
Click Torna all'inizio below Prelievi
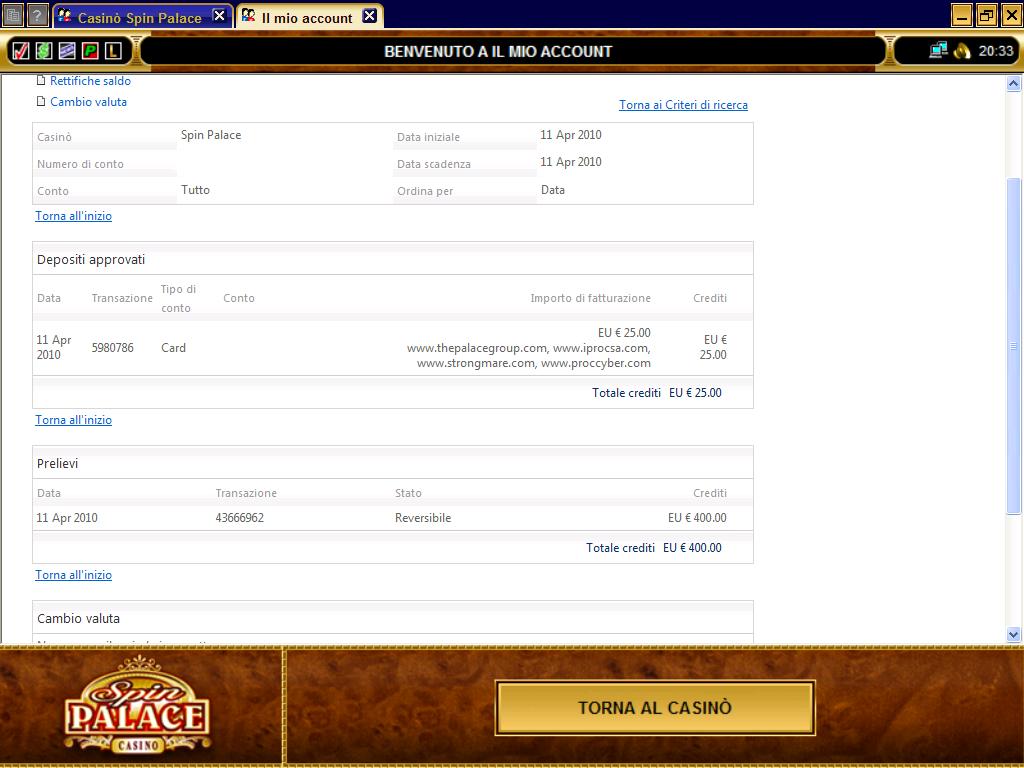point(73,575)
